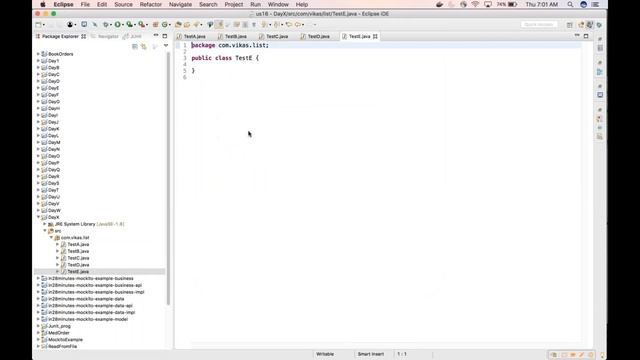Expand the JRE System Library node
The width and height of the screenshot is (640, 360).
pos(45,224)
